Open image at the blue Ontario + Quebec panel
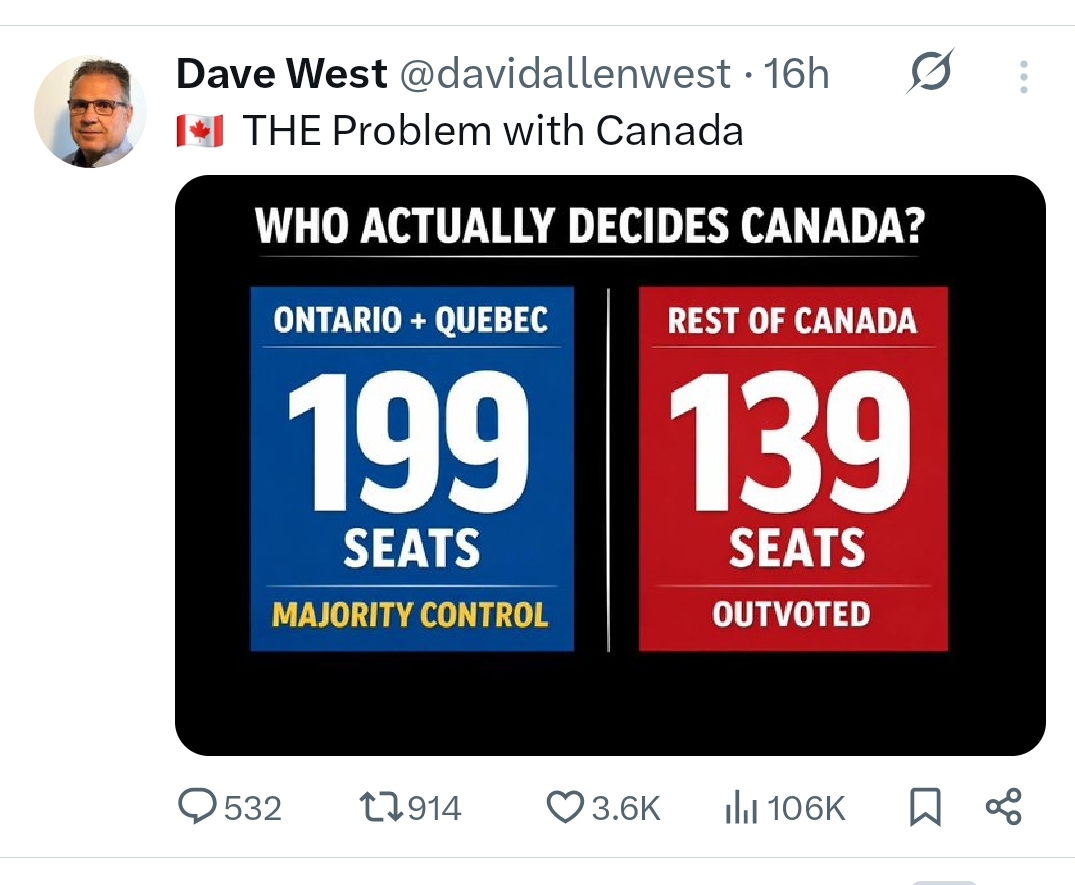The height and width of the screenshot is (885, 1075). click(x=411, y=468)
